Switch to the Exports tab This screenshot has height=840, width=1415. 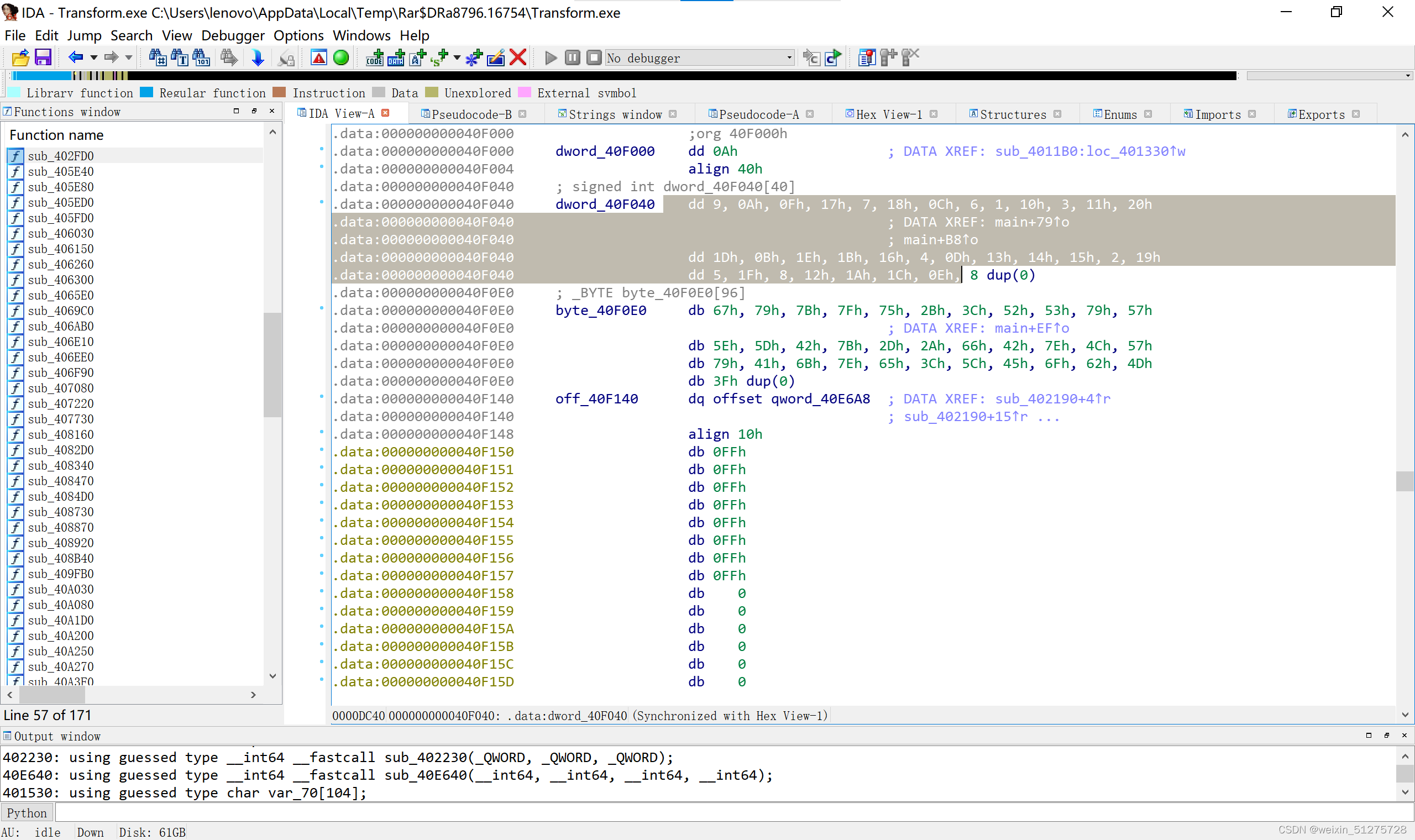pos(1321,114)
